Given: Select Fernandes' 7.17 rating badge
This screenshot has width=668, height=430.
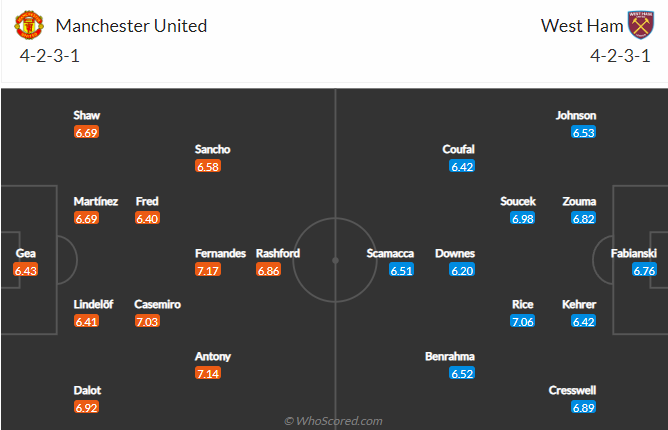Looking at the screenshot, I should pos(208,270).
